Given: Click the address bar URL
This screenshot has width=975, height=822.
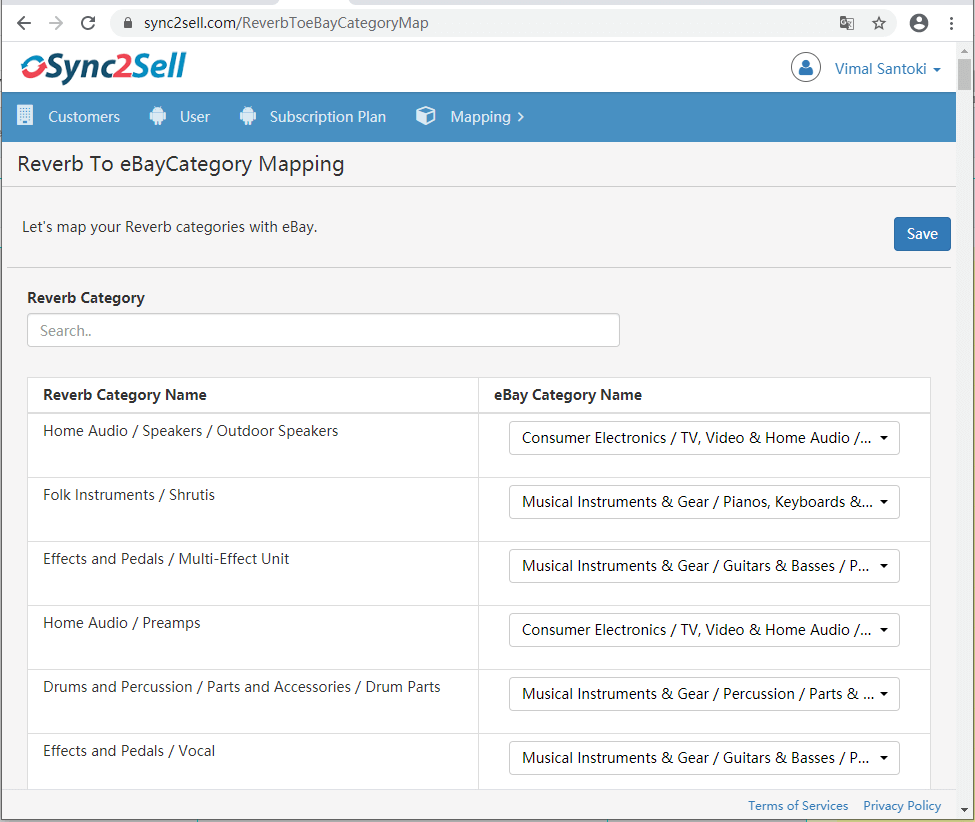Looking at the screenshot, I should (286, 23).
